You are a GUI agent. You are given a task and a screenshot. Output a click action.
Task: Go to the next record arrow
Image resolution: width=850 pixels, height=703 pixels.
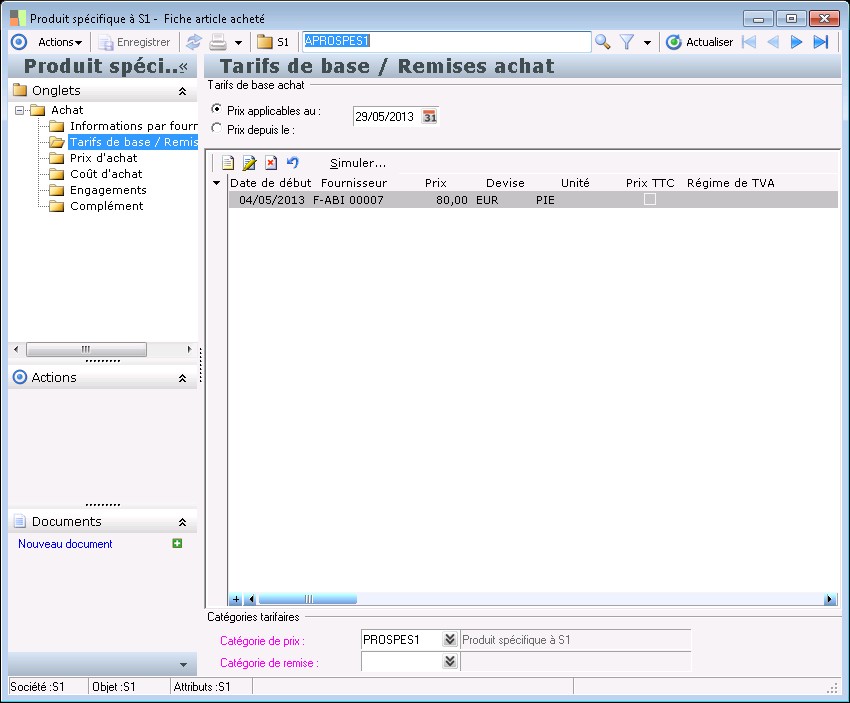coord(797,42)
